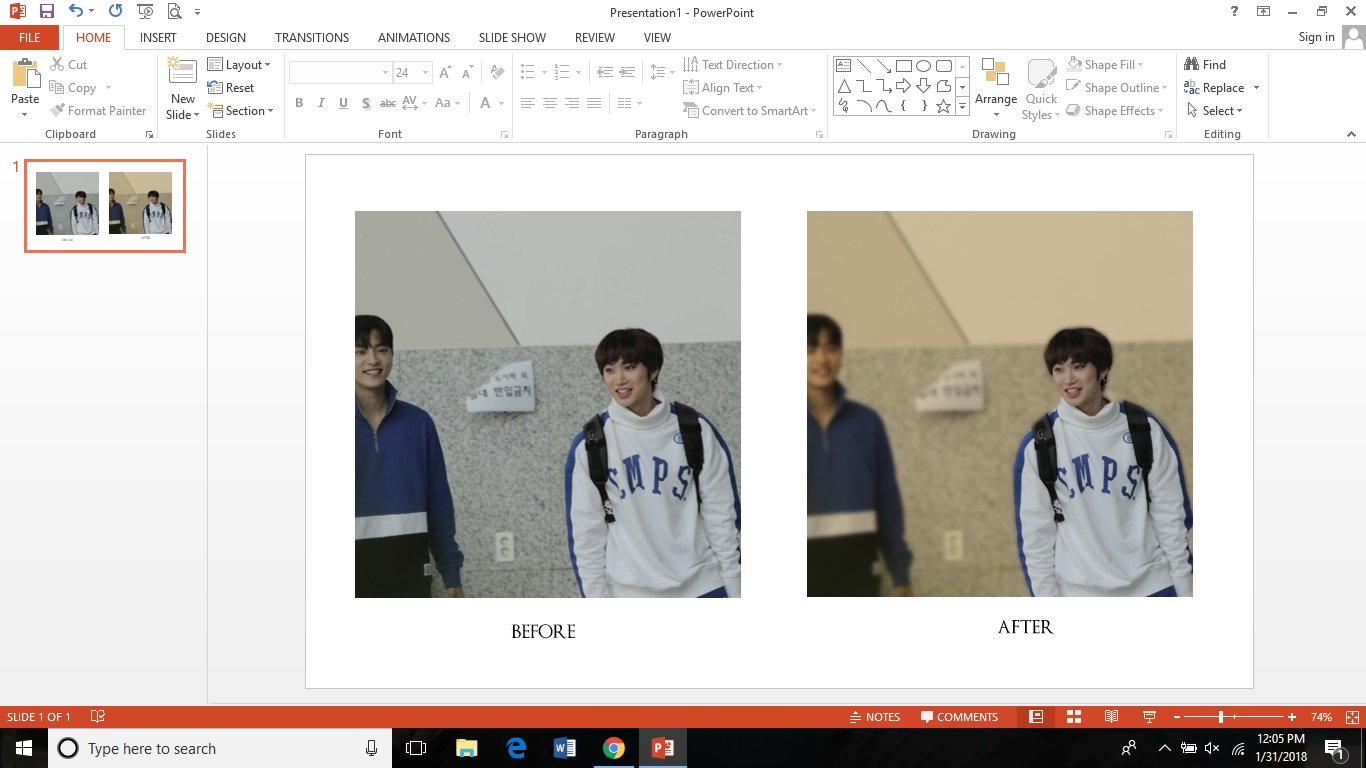This screenshot has width=1366, height=768.
Task: Add a New Slide
Action: (x=182, y=88)
